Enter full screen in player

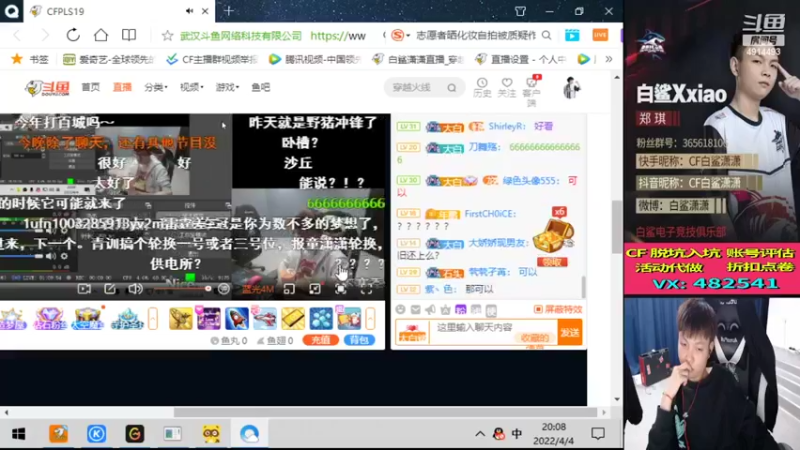(x=366, y=289)
